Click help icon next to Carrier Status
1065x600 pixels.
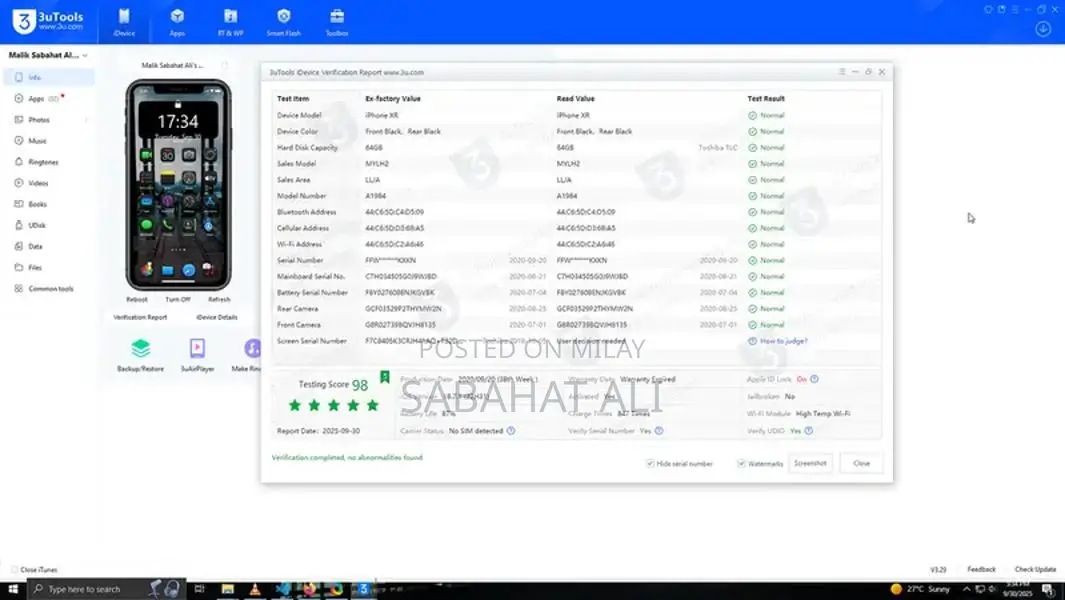click(511, 431)
